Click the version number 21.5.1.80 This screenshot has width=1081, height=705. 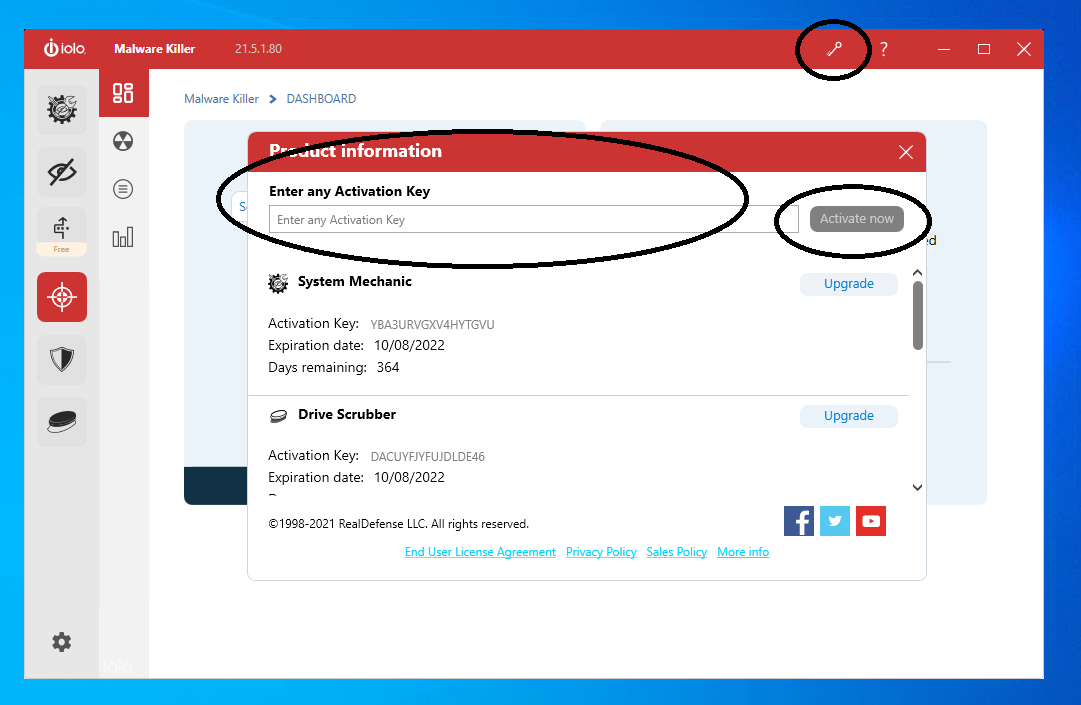tap(259, 49)
